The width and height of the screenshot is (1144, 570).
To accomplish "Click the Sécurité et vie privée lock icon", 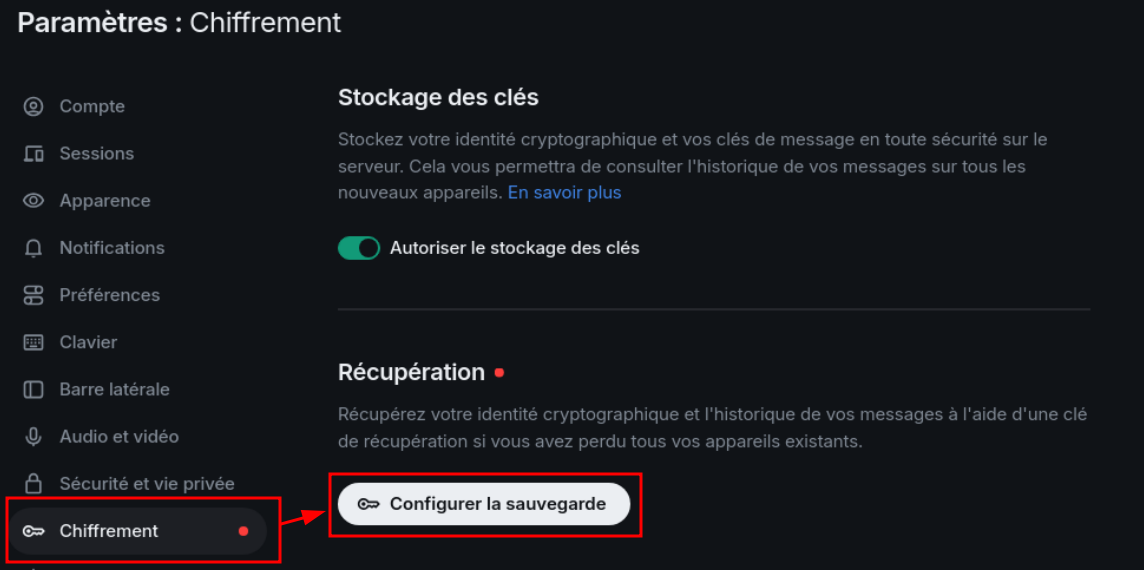I will (33, 484).
